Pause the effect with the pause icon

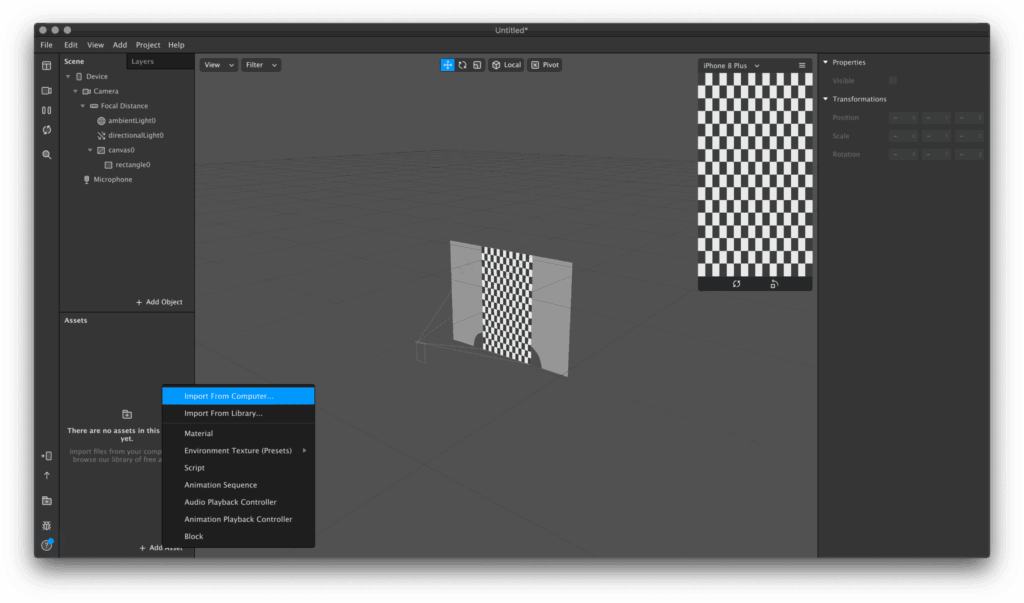tap(46, 110)
